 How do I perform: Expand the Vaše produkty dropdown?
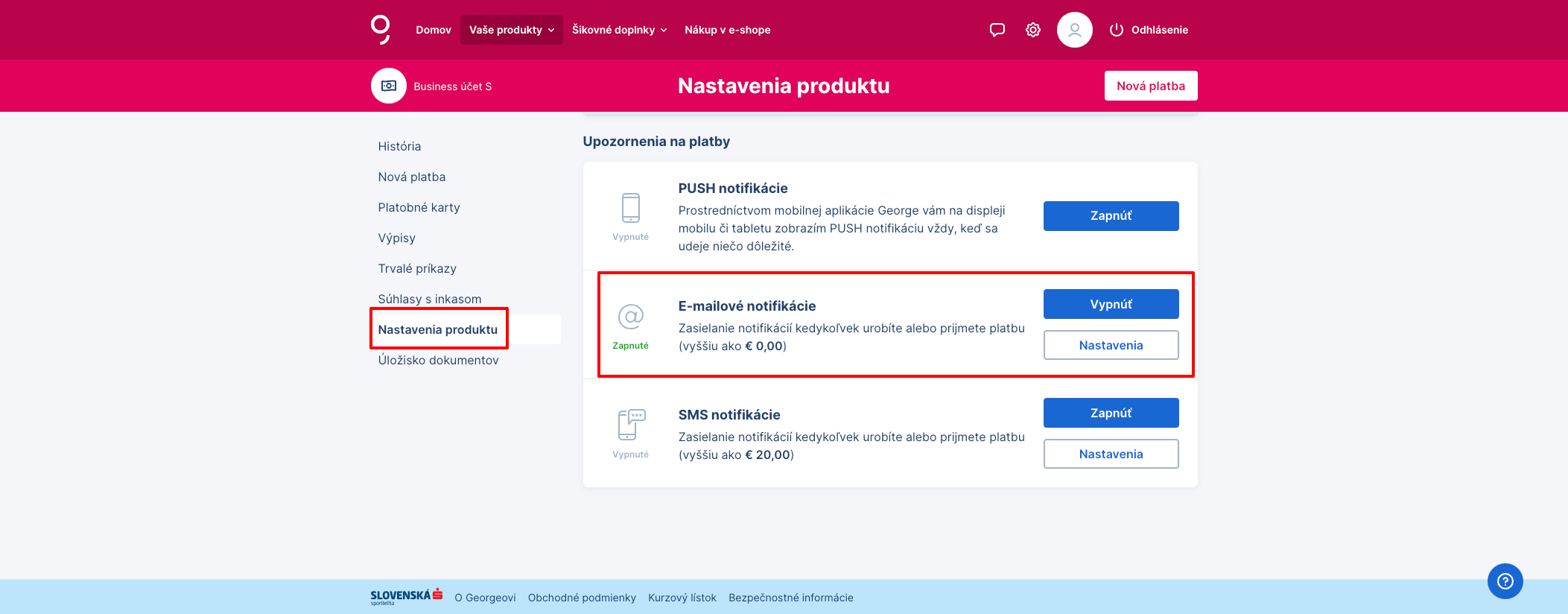[512, 30]
